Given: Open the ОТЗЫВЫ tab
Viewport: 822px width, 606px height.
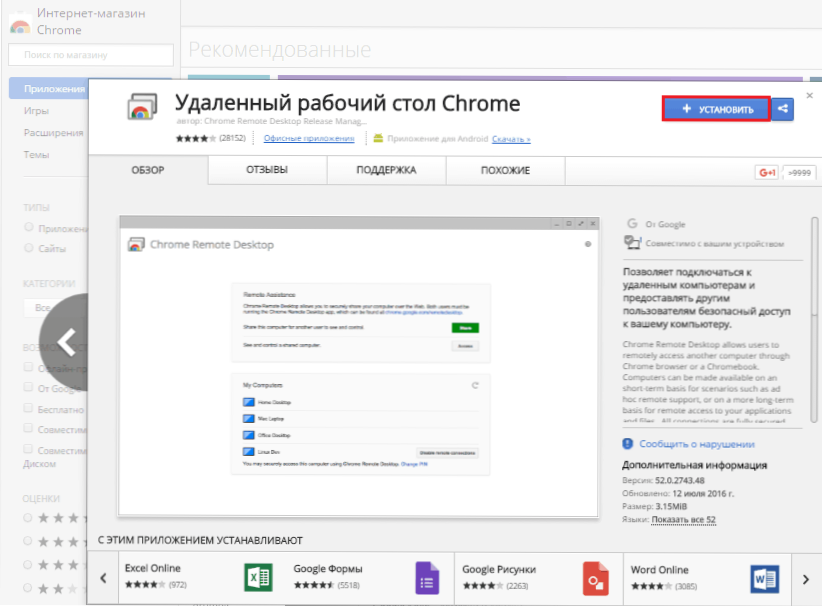Looking at the screenshot, I should [267, 170].
